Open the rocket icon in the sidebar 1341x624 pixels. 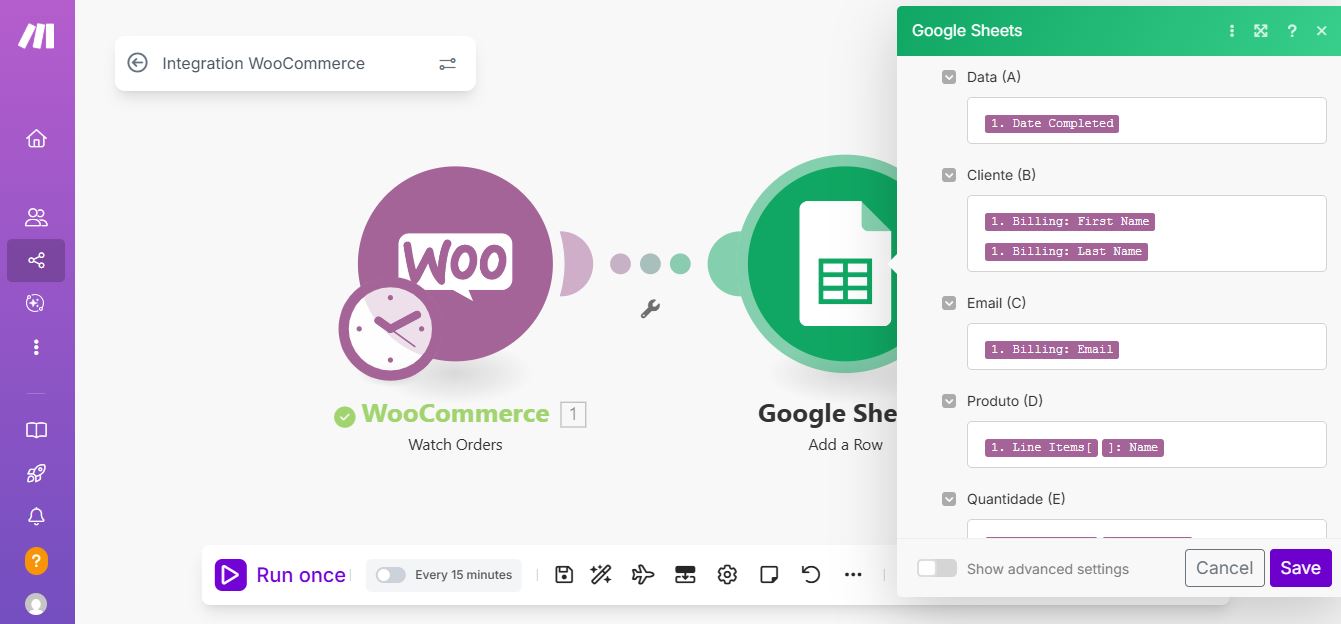point(36,473)
